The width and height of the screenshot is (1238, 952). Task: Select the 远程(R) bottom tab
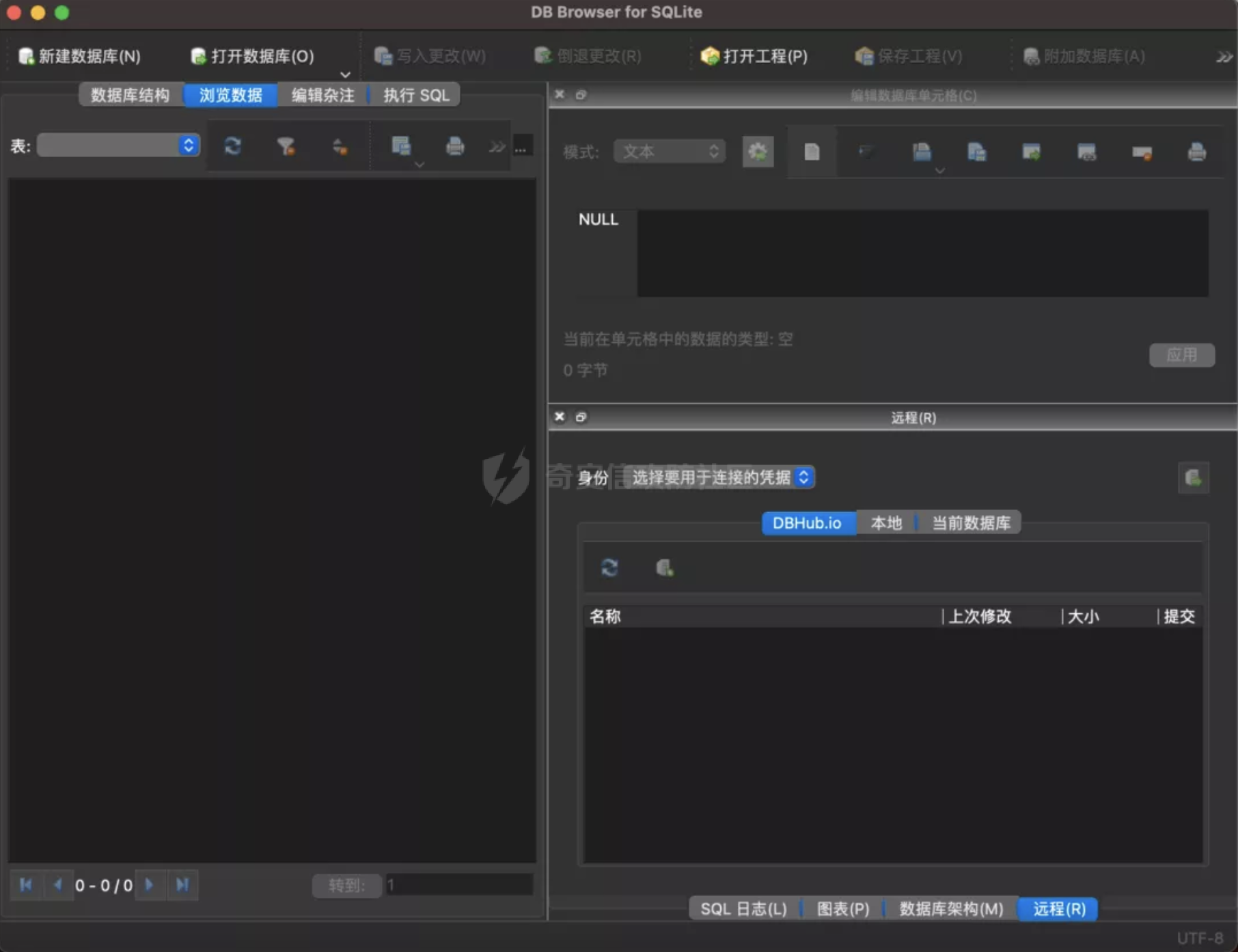tap(1059, 909)
